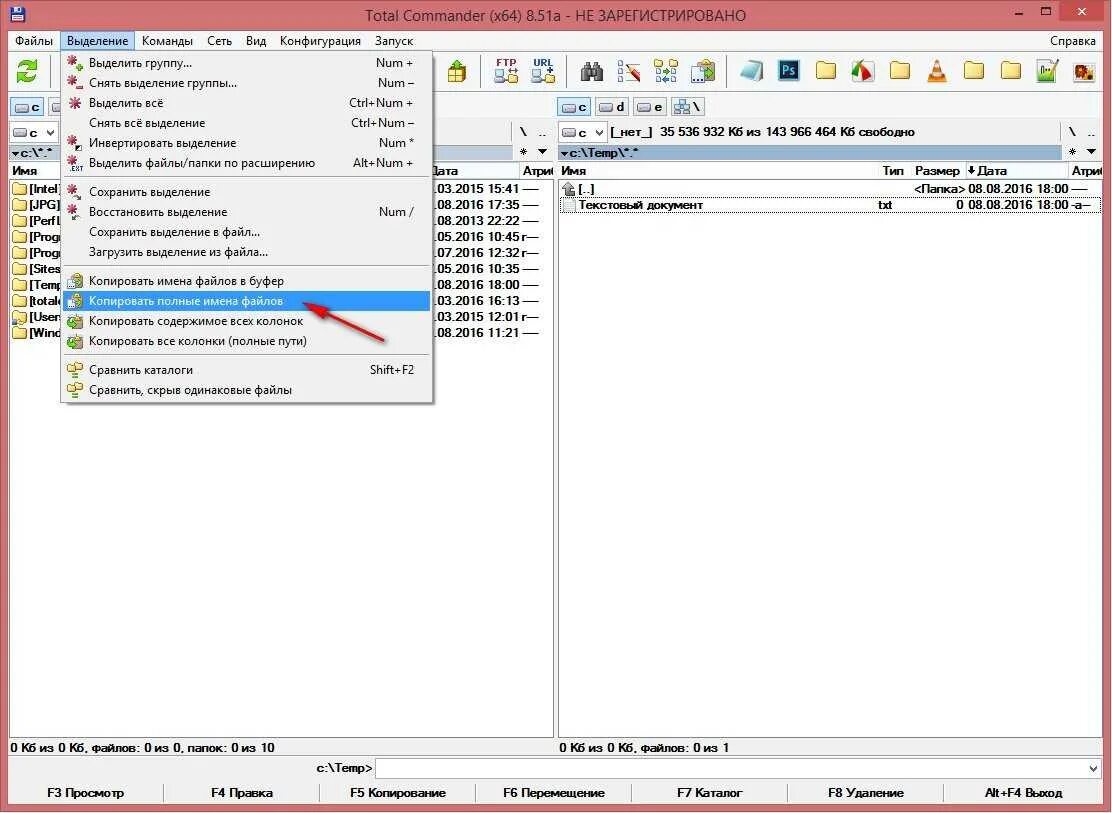The height and width of the screenshot is (813, 1112).
Task: Click the last toolbar icon with red flower
Action: (1084, 71)
